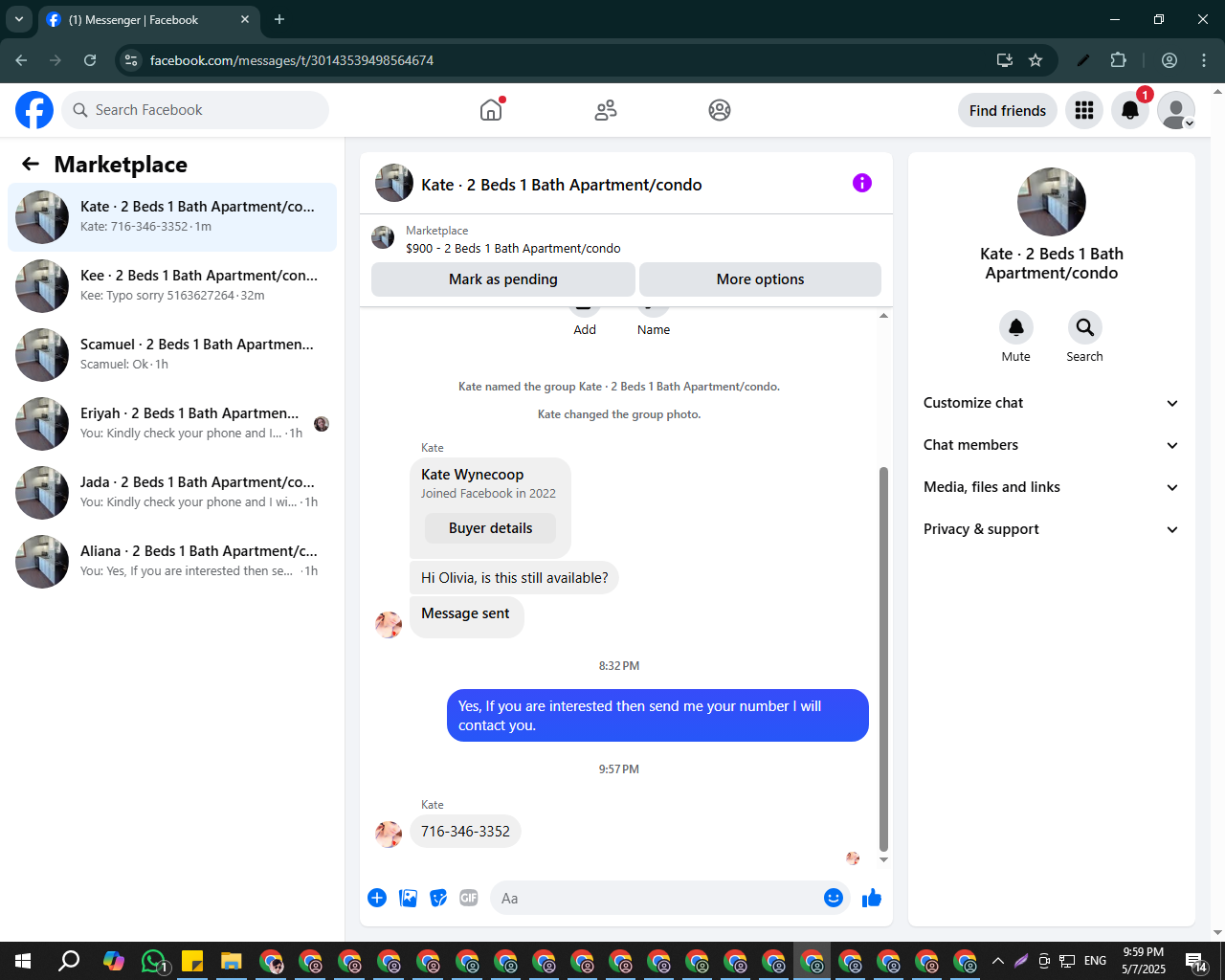The width and height of the screenshot is (1225, 980).
Task: Go back from Marketplace chats
Action: click(x=31, y=164)
